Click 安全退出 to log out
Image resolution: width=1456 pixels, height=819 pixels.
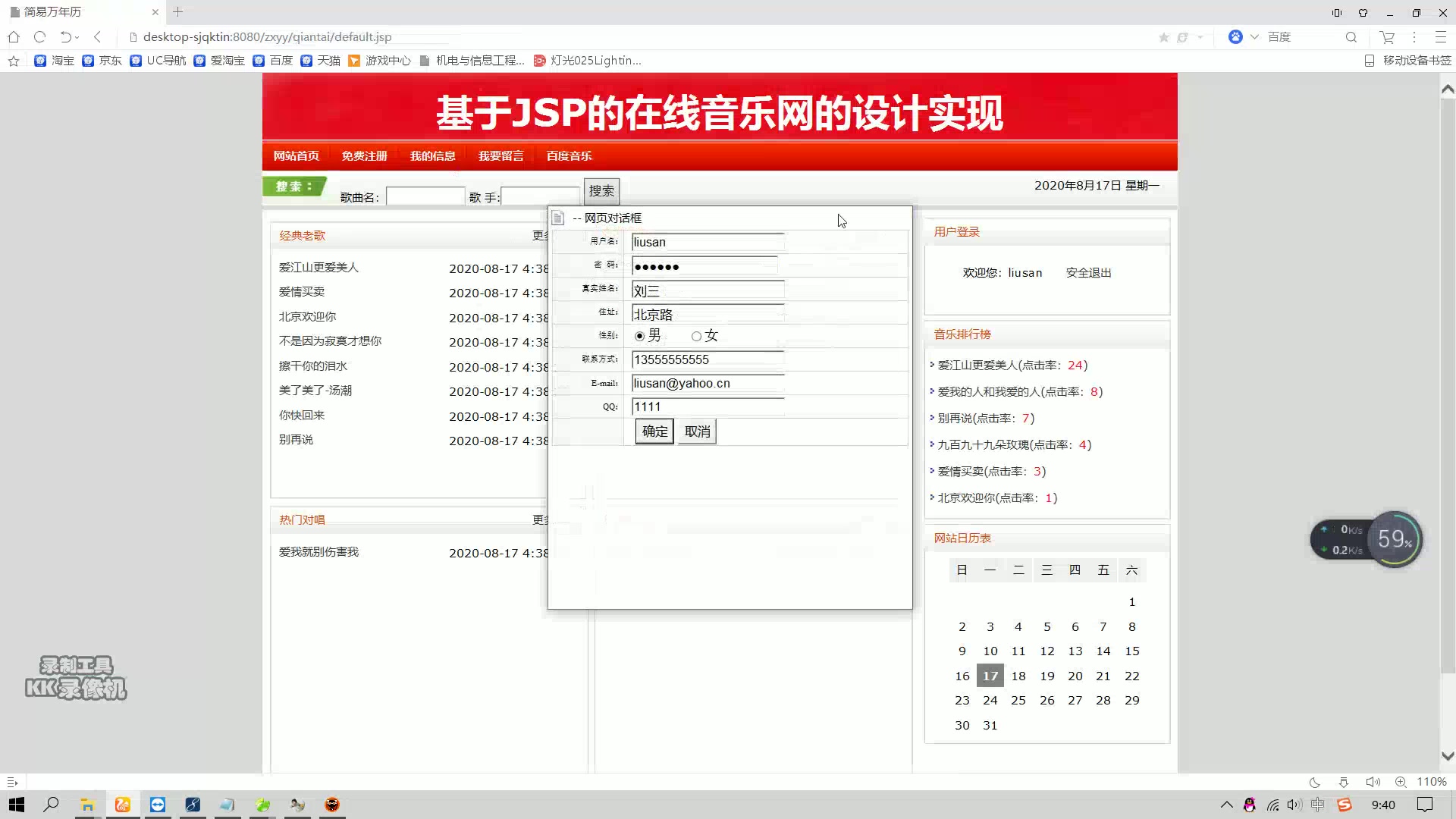click(1088, 272)
